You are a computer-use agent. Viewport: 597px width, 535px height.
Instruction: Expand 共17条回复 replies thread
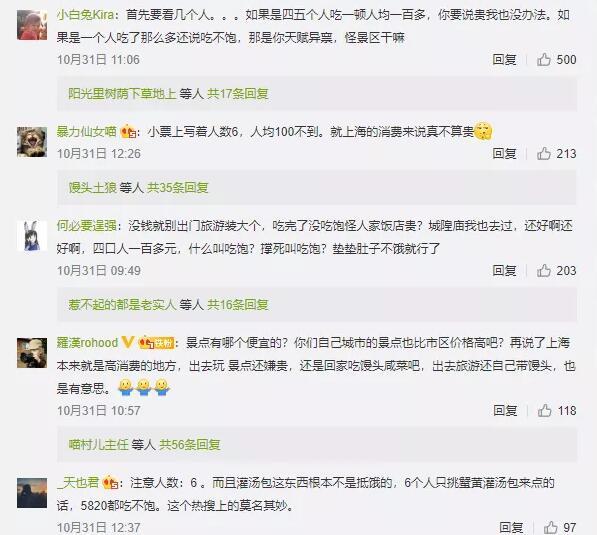(x=238, y=94)
